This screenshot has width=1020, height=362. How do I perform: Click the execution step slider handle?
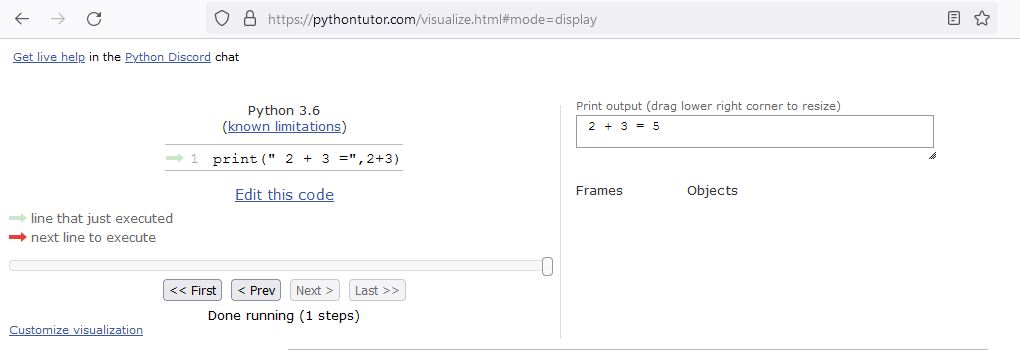click(548, 266)
